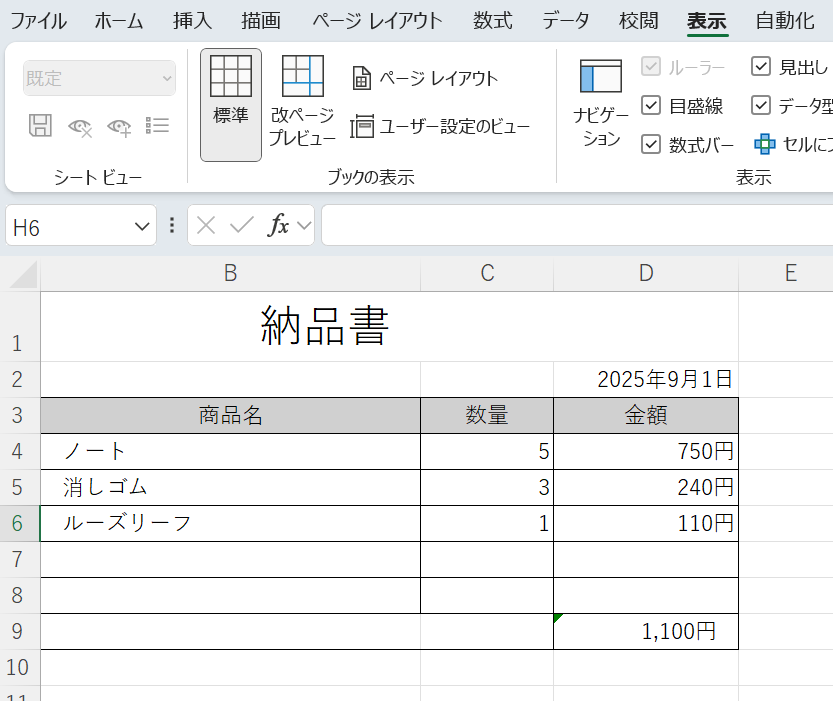The image size is (833, 701).
Task: Click the formula bar input field
Action: point(577,226)
